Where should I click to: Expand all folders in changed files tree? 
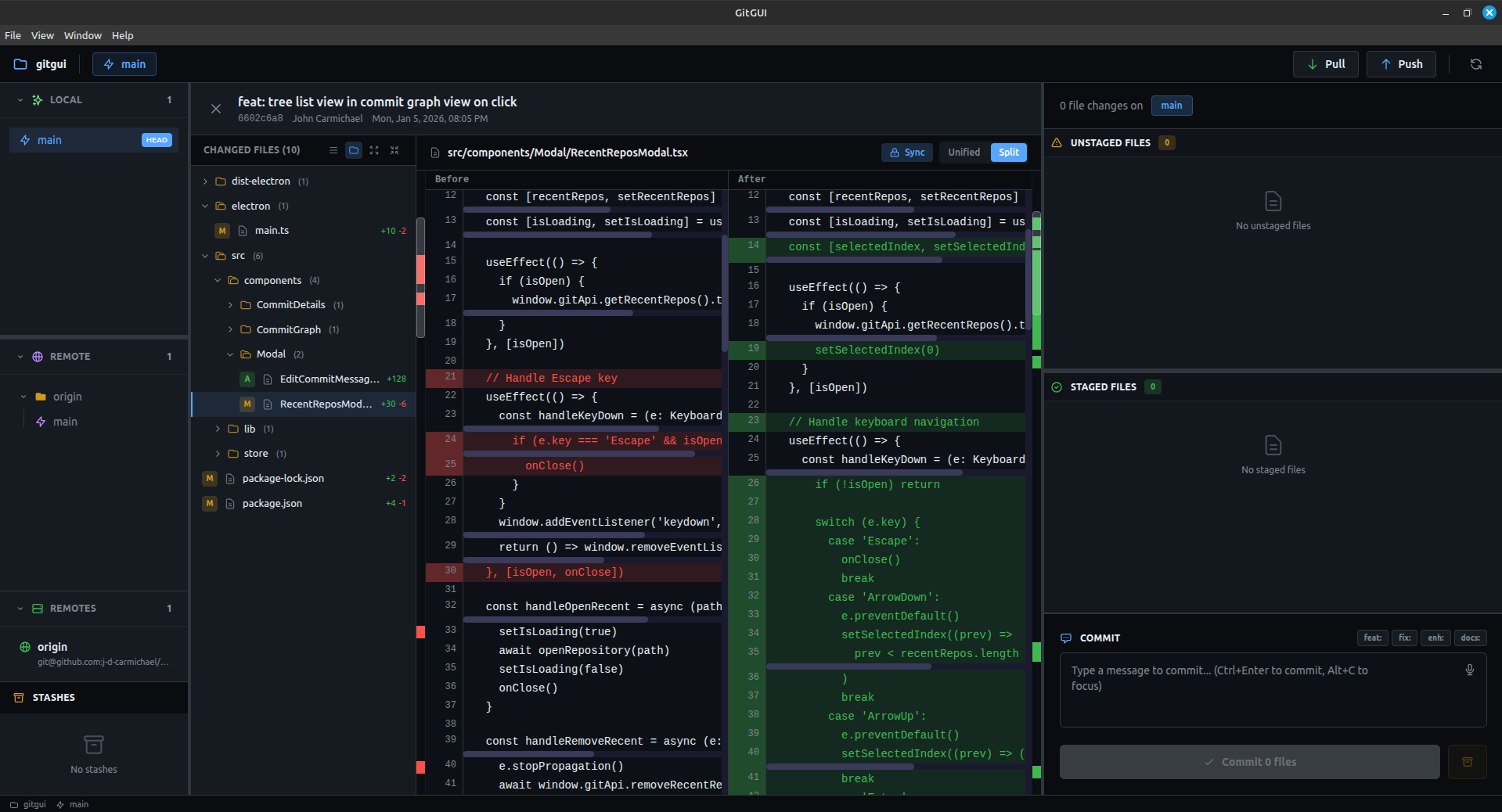point(374,150)
